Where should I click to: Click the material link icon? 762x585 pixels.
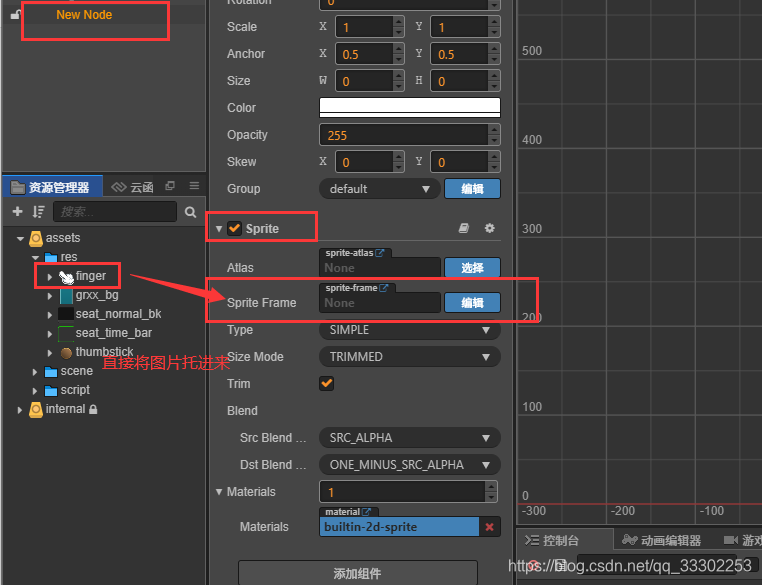tap(366, 512)
